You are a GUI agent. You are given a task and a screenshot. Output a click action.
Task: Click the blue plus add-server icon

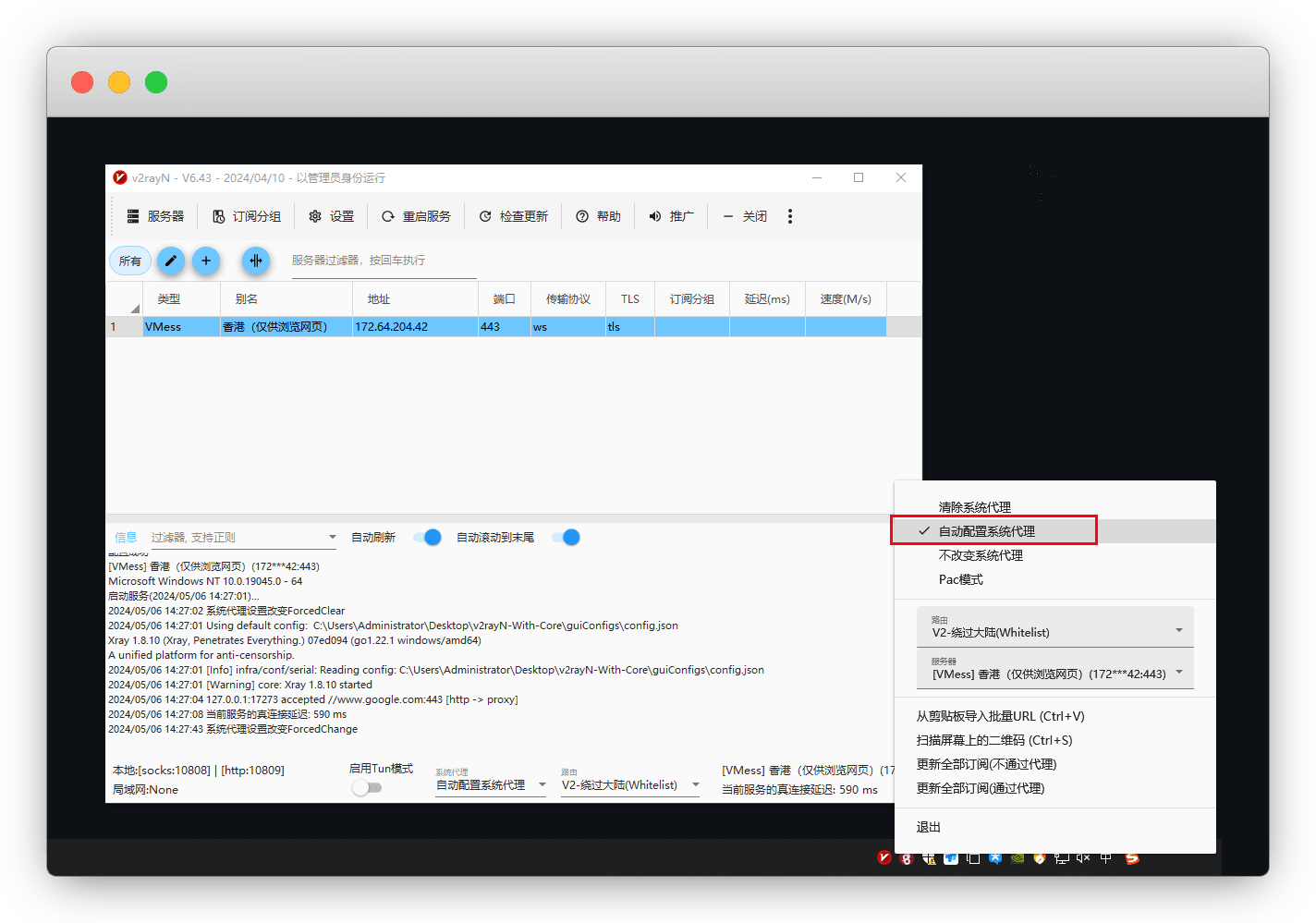pyautogui.click(x=206, y=261)
